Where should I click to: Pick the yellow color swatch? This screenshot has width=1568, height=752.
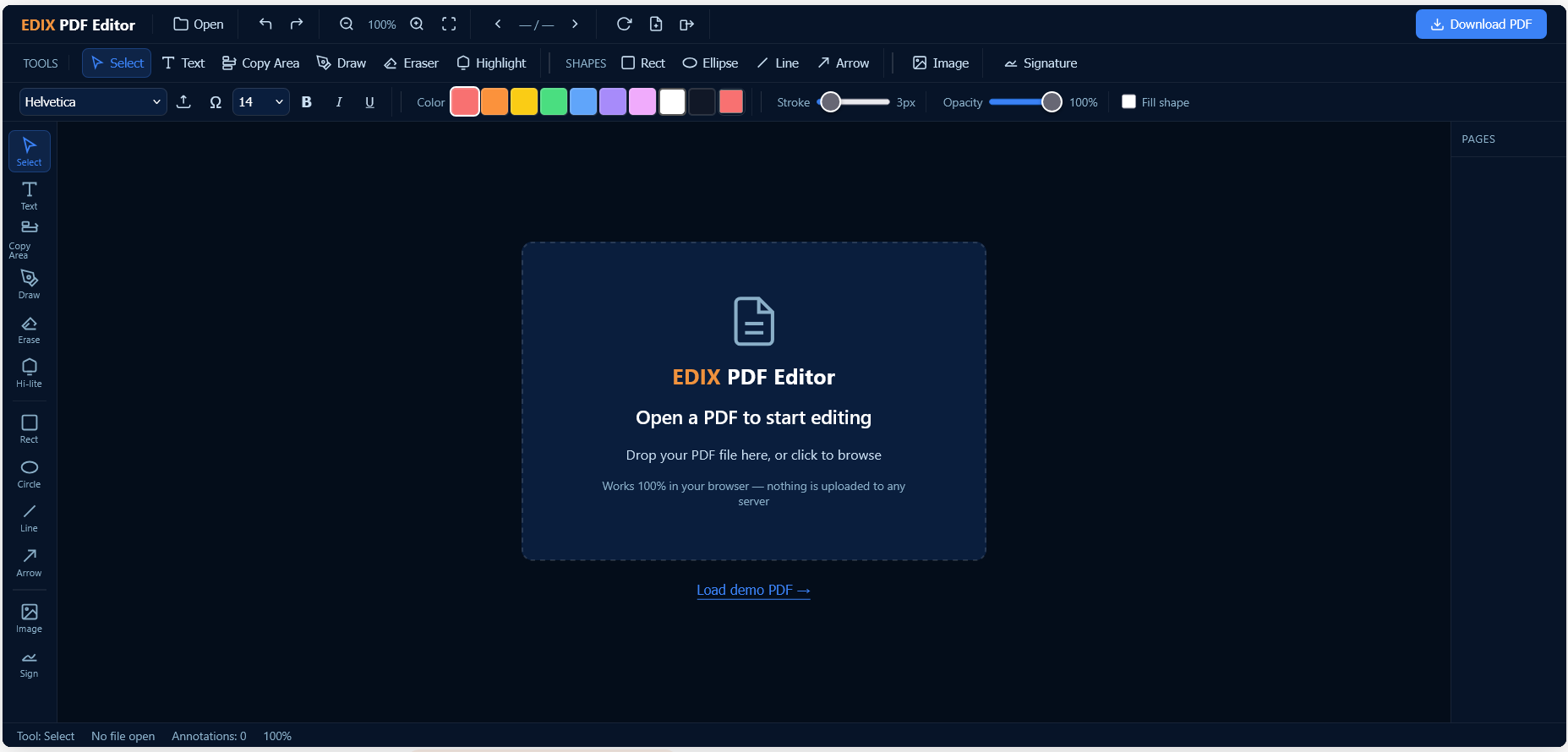coord(524,101)
